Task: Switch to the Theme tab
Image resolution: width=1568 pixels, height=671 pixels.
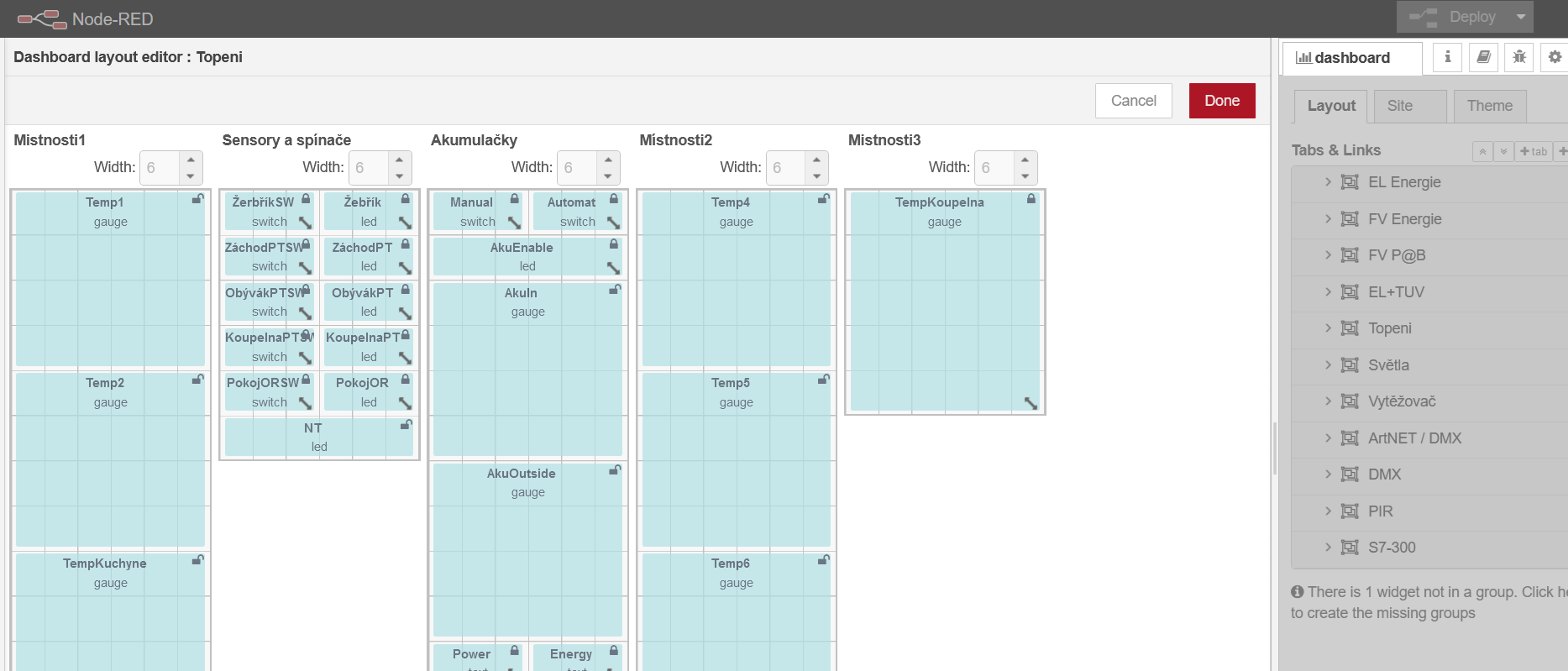Action: pos(1489,106)
